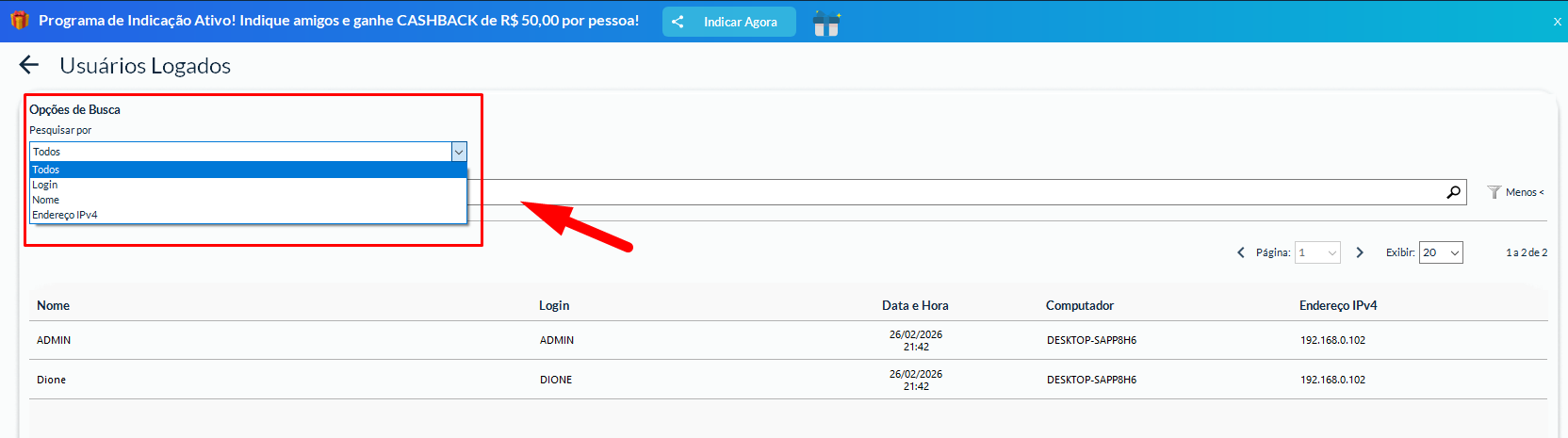Click the funnel filter icon

pyautogui.click(x=1494, y=192)
